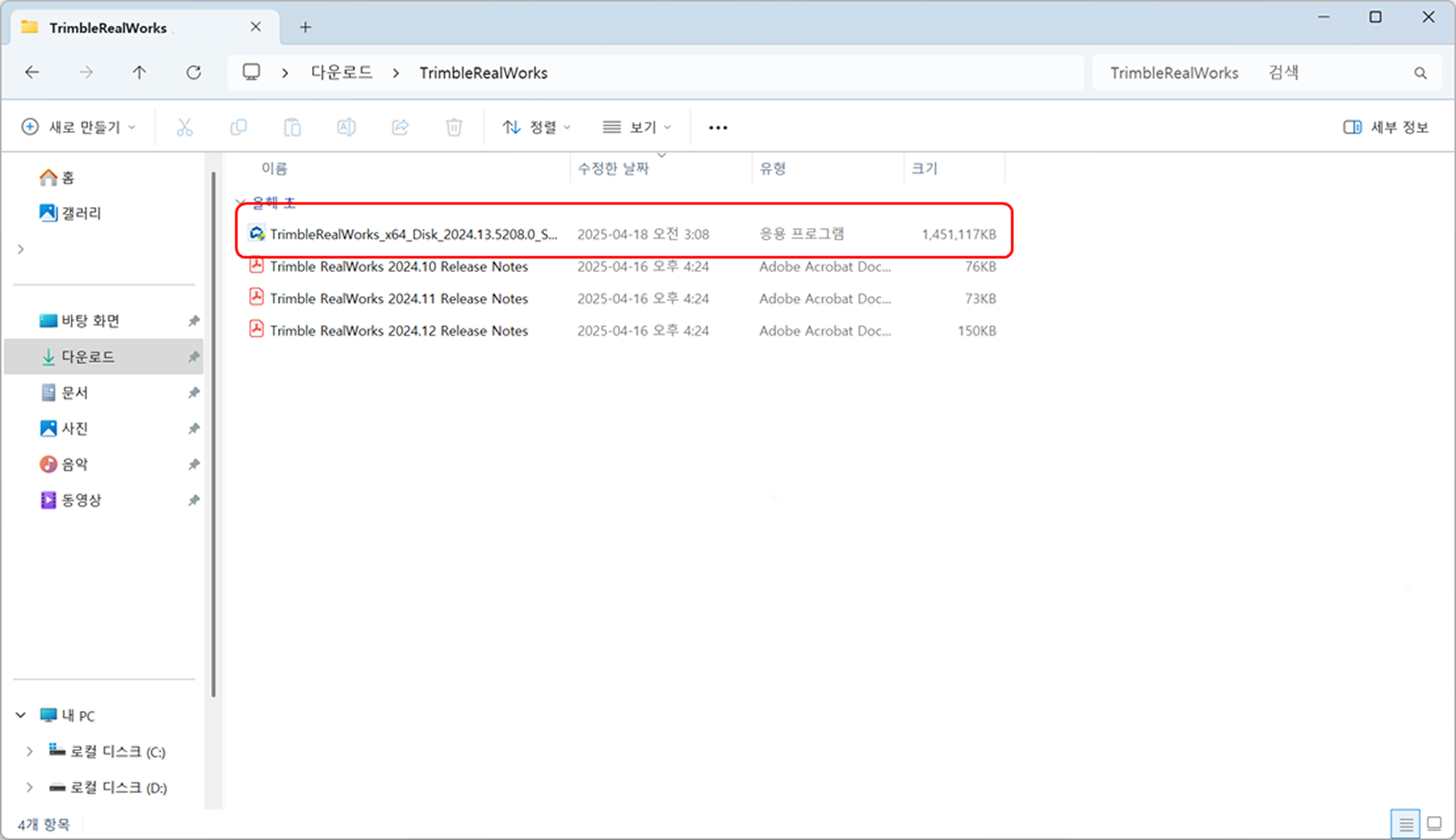The image size is (1456, 840).
Task: Click the Share toolbar icon
Action: coord(400,127)
